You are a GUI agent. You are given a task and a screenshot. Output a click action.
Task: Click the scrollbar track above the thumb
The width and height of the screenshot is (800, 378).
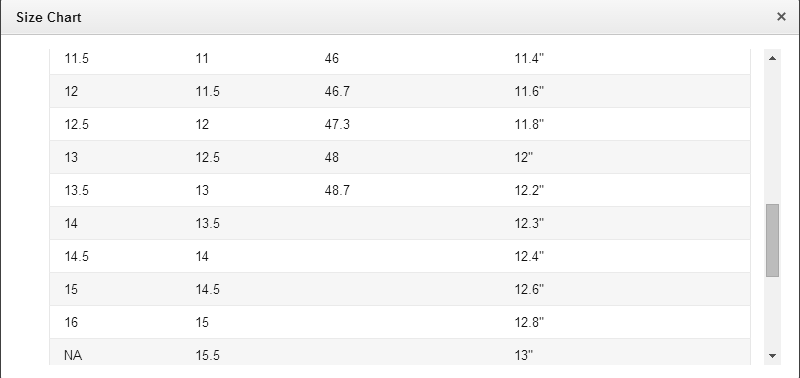tap(772, 135)
